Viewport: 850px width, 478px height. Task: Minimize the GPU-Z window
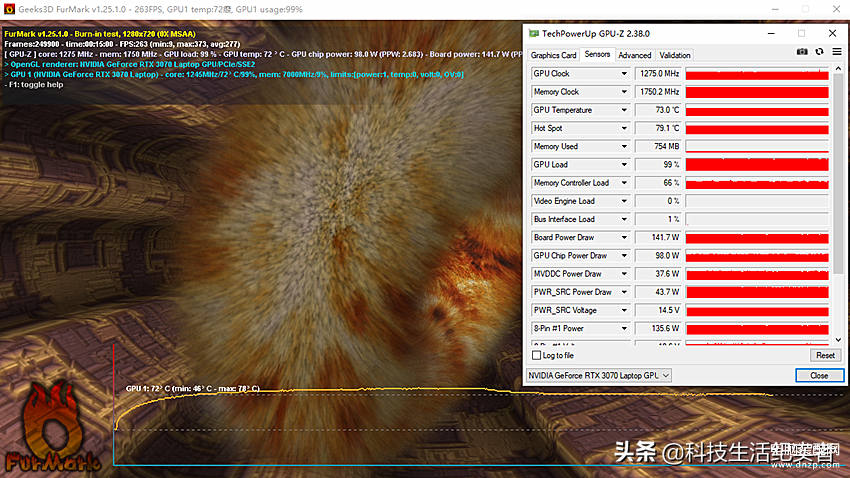[x=771, y=34]
